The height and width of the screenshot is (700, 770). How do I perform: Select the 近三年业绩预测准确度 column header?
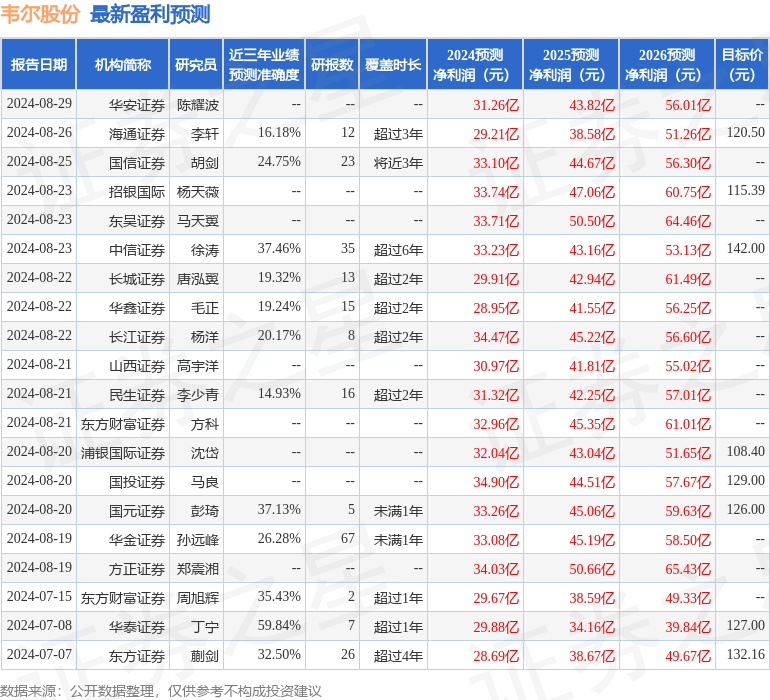(264, 64)
